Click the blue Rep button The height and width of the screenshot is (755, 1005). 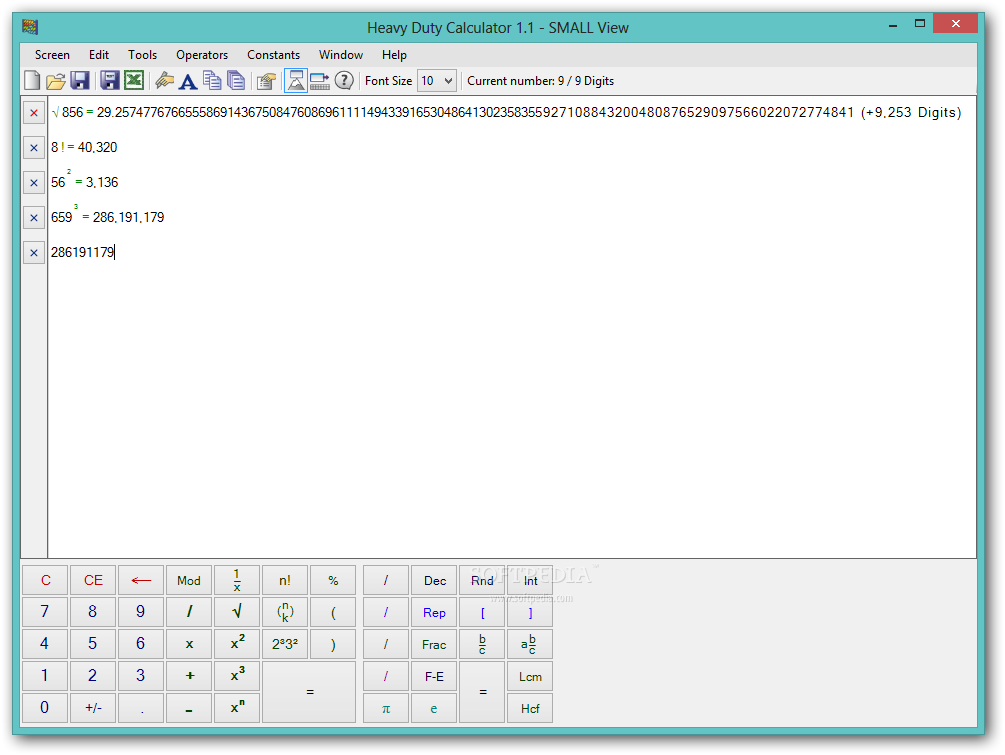434,612
